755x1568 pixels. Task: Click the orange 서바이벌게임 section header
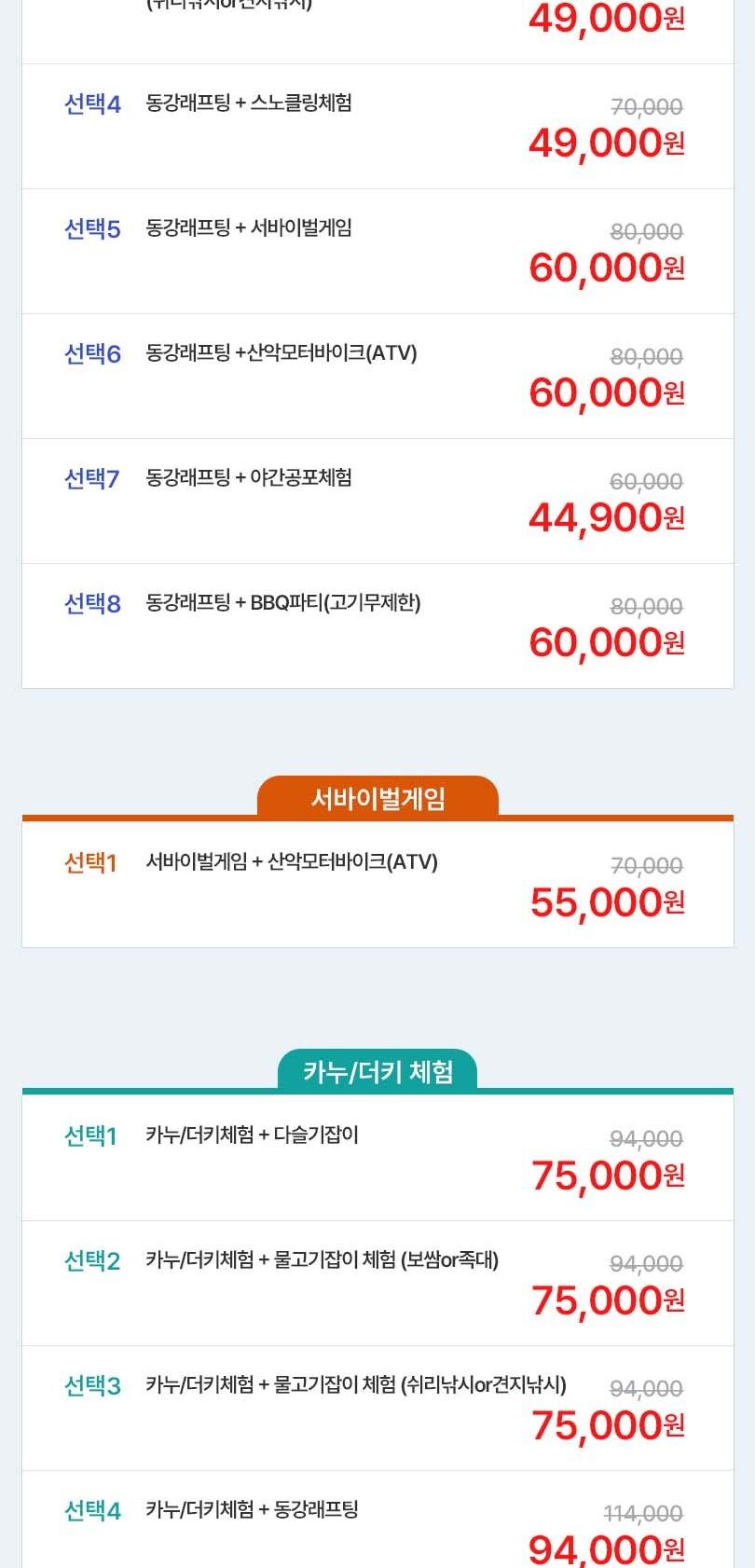coord(377,799)
